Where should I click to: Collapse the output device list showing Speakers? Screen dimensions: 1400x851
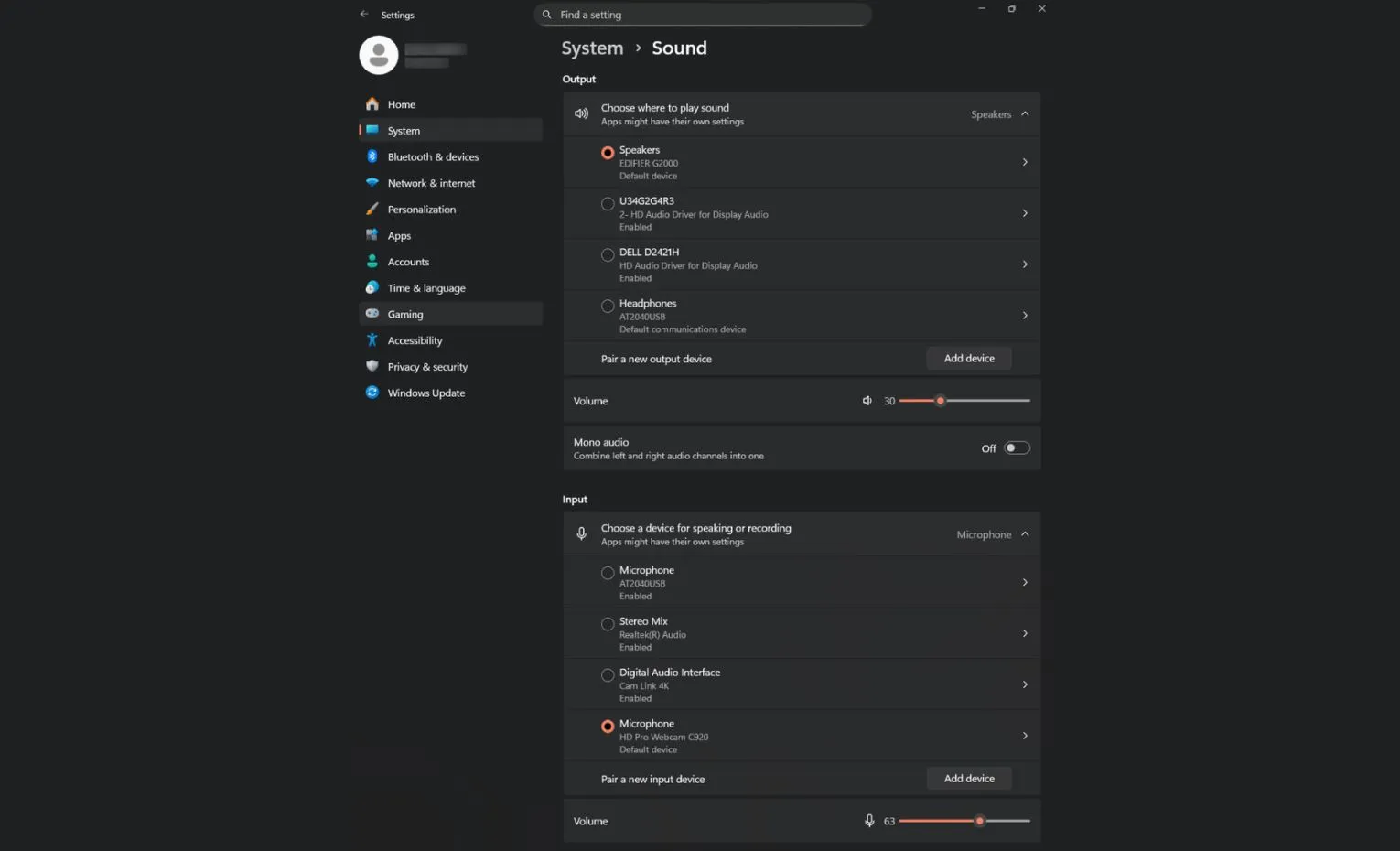pos(1025,114)
